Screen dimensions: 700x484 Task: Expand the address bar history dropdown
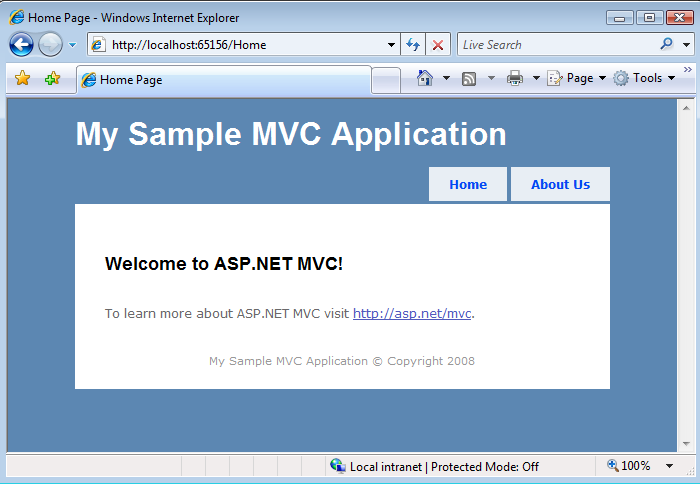click(x=391, y=45)
